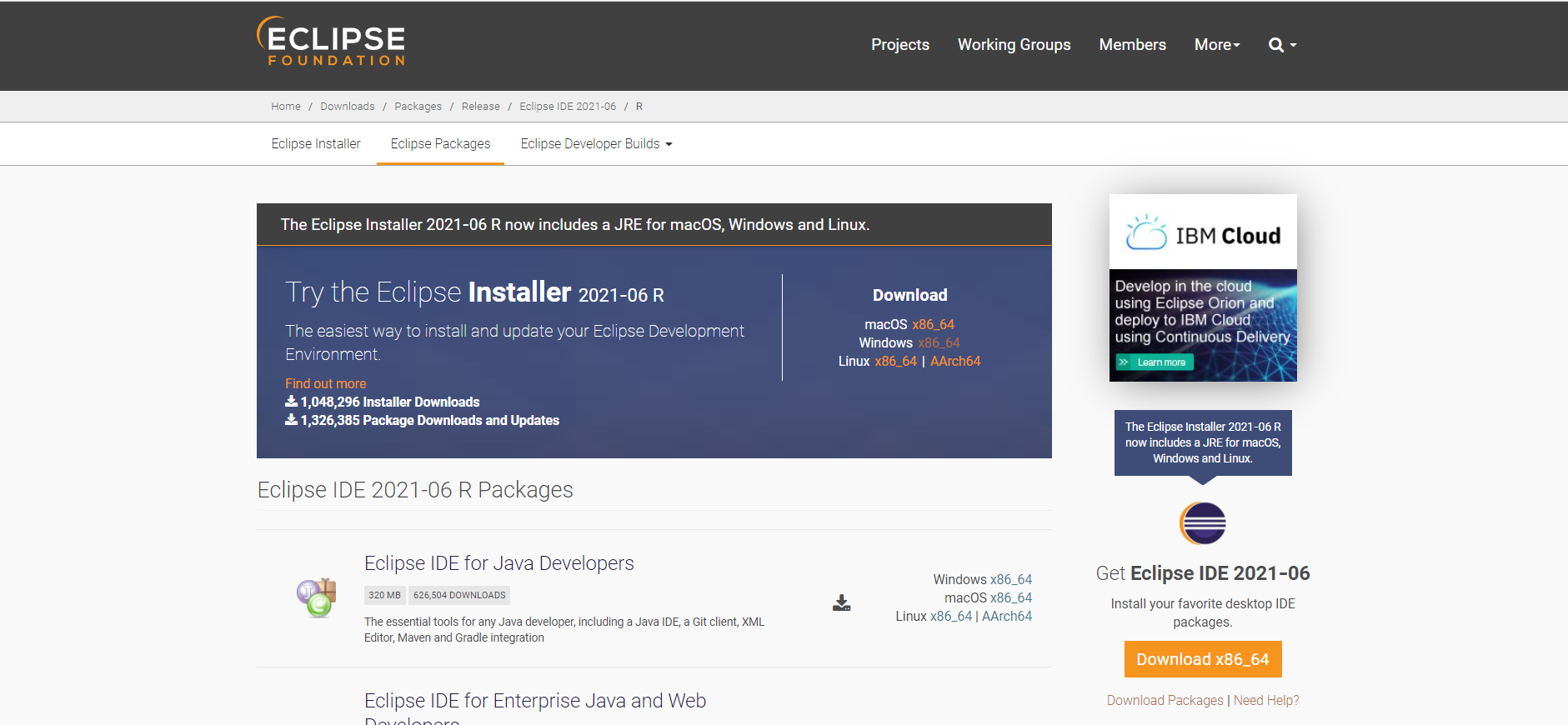Download Java Developers package macOS x86_64
This screenshot has width=1568, height=725.
(1011, 598)
